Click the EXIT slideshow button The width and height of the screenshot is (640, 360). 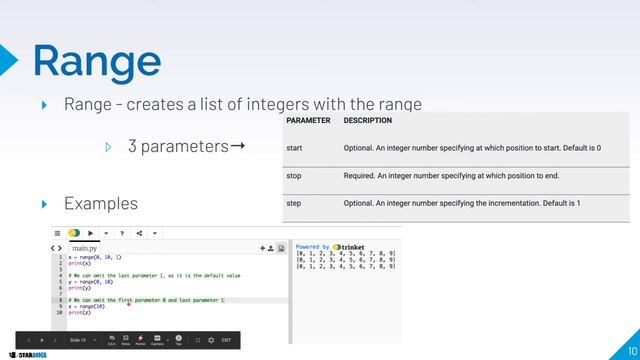pyautogui.click(x=226, y=340)
